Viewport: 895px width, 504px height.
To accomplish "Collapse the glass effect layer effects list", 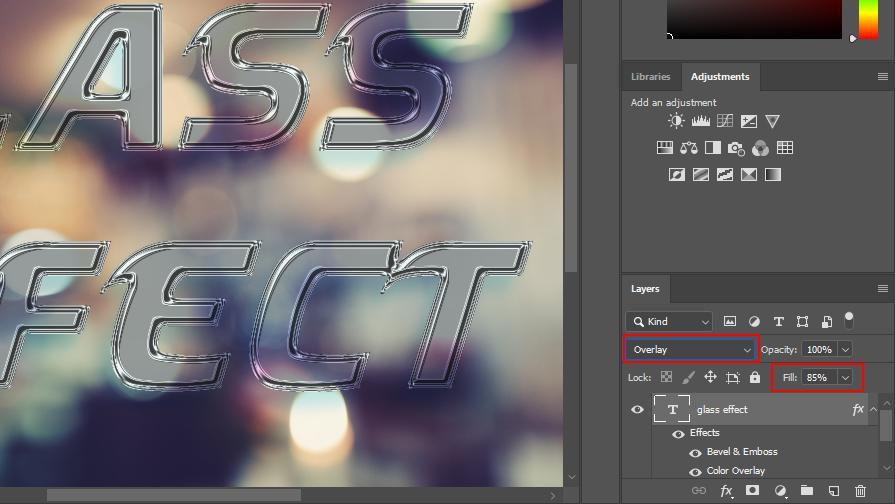I will (873, 409).
